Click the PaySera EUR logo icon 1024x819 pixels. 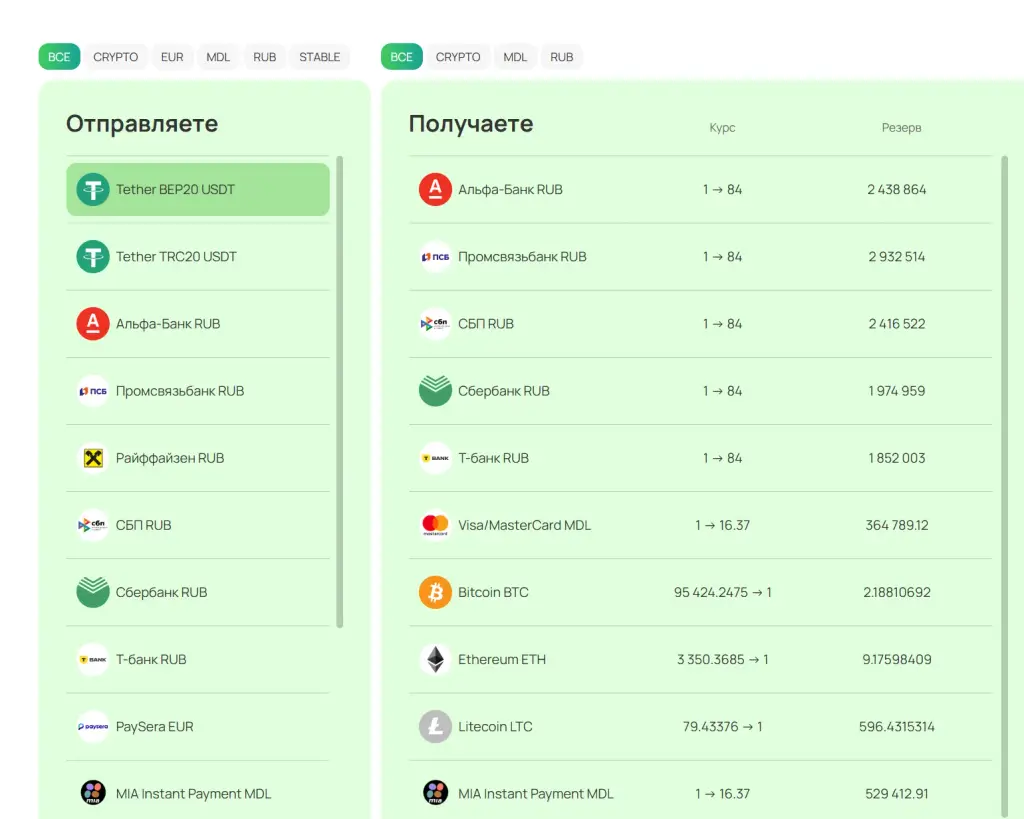93,727
